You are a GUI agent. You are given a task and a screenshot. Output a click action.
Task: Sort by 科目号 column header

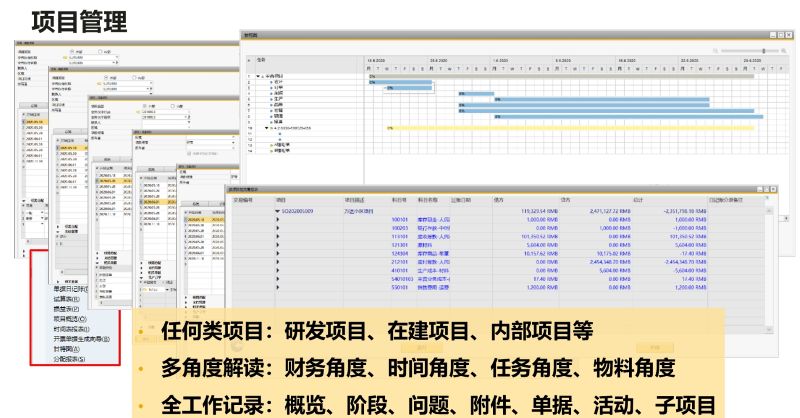[x=399, y=200]
